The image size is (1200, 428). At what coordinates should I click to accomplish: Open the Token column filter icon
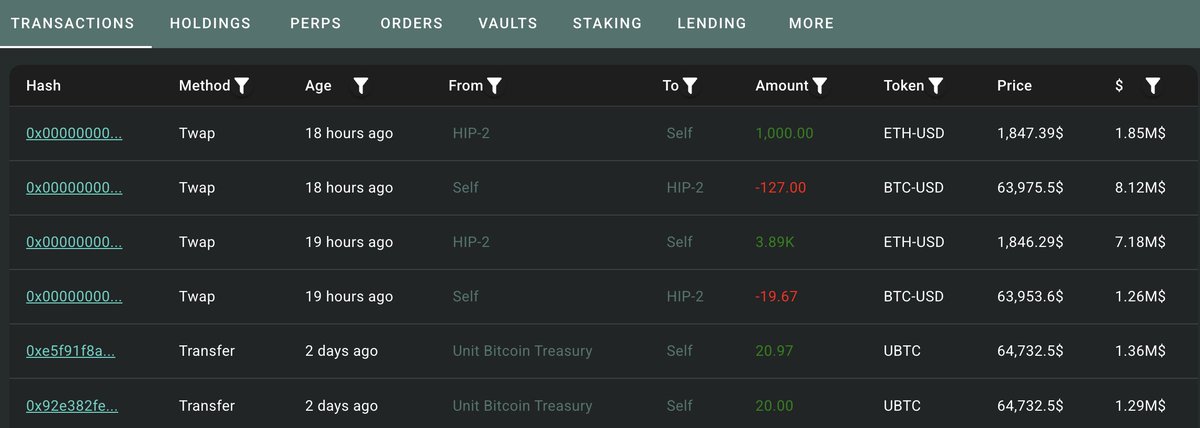[936, 86]
